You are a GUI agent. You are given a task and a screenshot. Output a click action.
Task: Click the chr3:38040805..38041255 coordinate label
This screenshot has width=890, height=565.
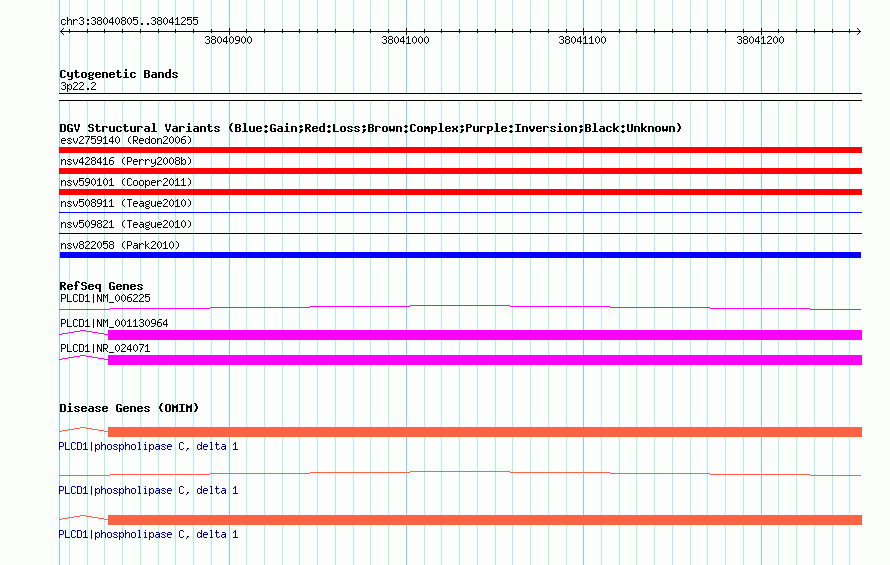coord(129,21)
